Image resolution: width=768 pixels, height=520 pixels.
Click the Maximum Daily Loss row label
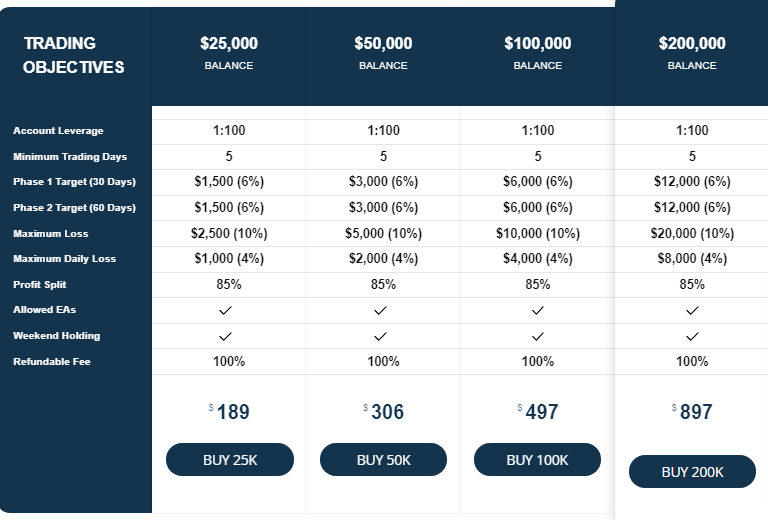65,259
